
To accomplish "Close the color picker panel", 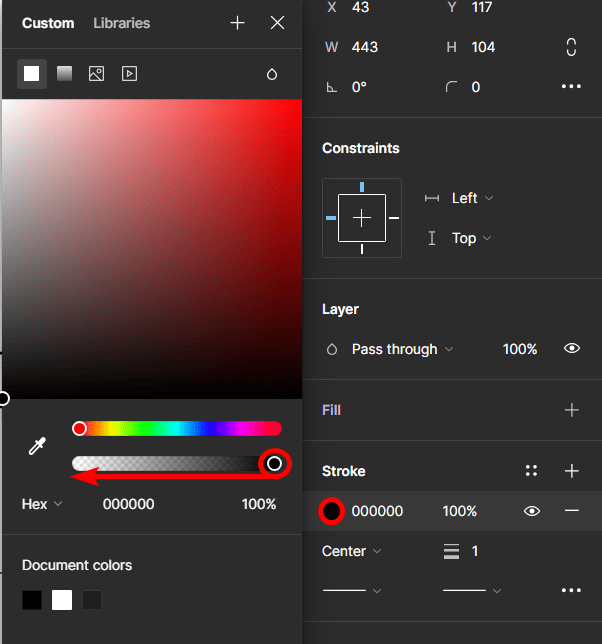I will (x=278, y=23).
